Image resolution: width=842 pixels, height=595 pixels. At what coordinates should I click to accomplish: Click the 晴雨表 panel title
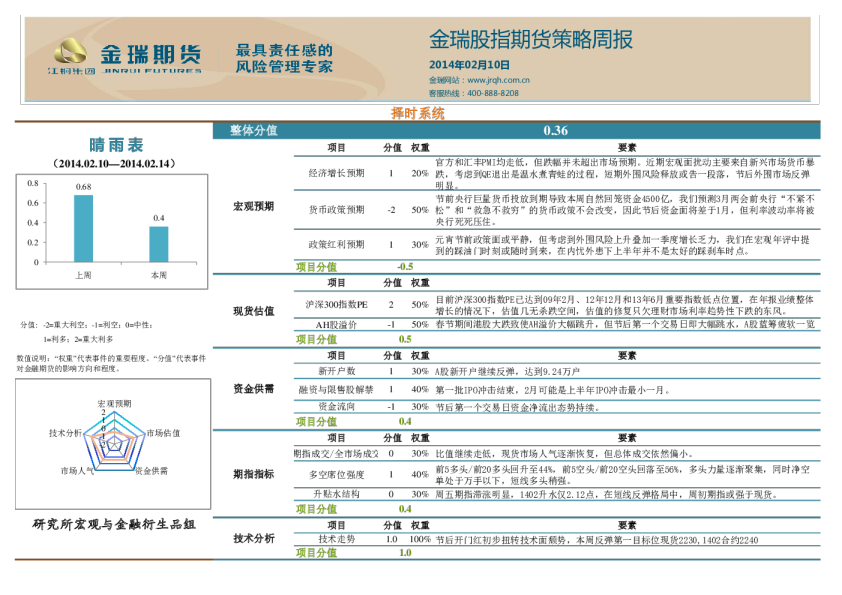116,146
